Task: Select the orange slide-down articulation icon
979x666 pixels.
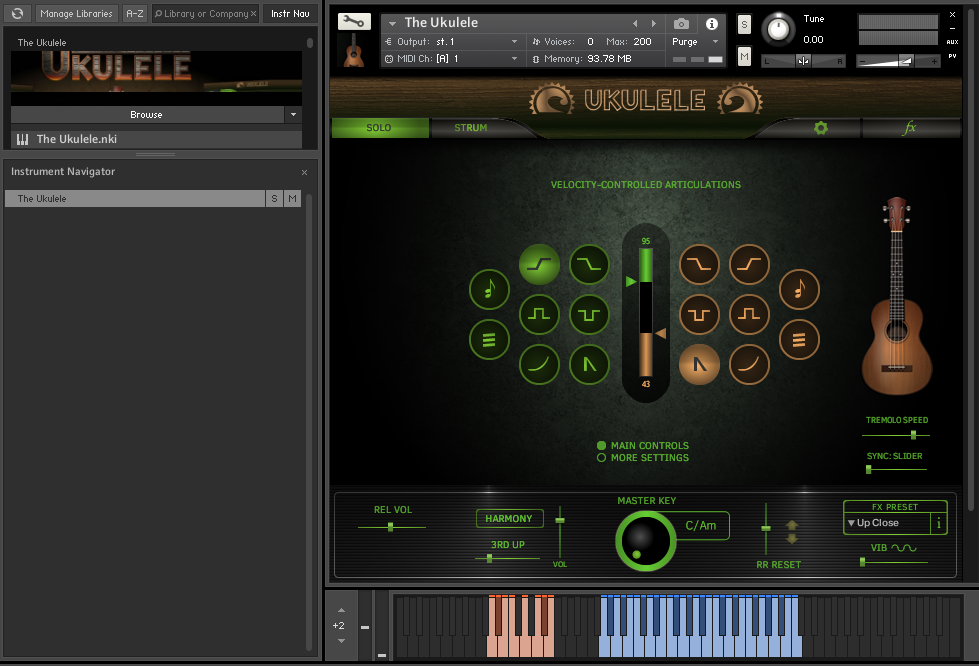Action: pyautogui.click(x=699, y=265)
